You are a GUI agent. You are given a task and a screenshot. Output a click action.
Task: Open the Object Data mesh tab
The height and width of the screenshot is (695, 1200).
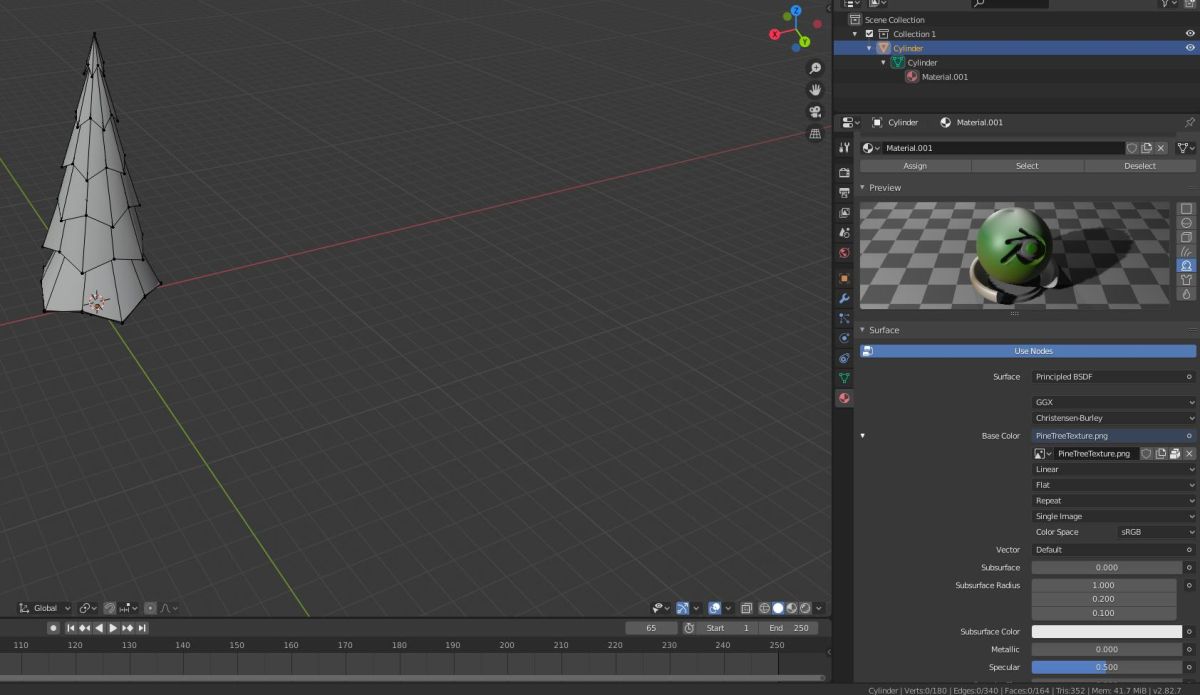point(844,378)
